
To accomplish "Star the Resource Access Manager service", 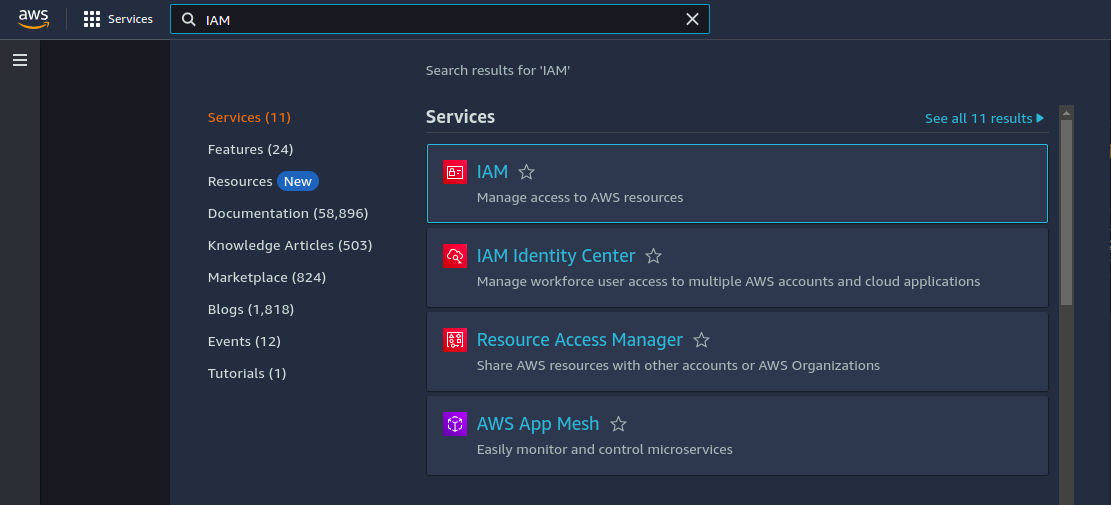I will (x=701, y=340).
